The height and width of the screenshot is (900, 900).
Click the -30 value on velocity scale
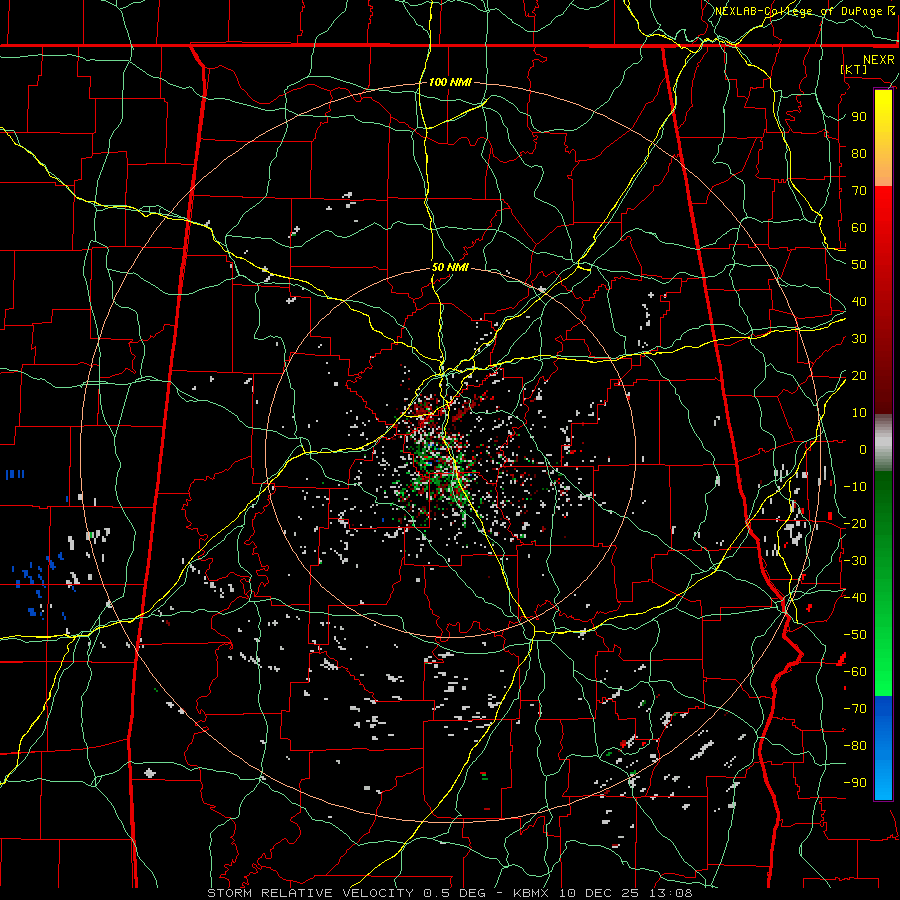coord(855,561)
